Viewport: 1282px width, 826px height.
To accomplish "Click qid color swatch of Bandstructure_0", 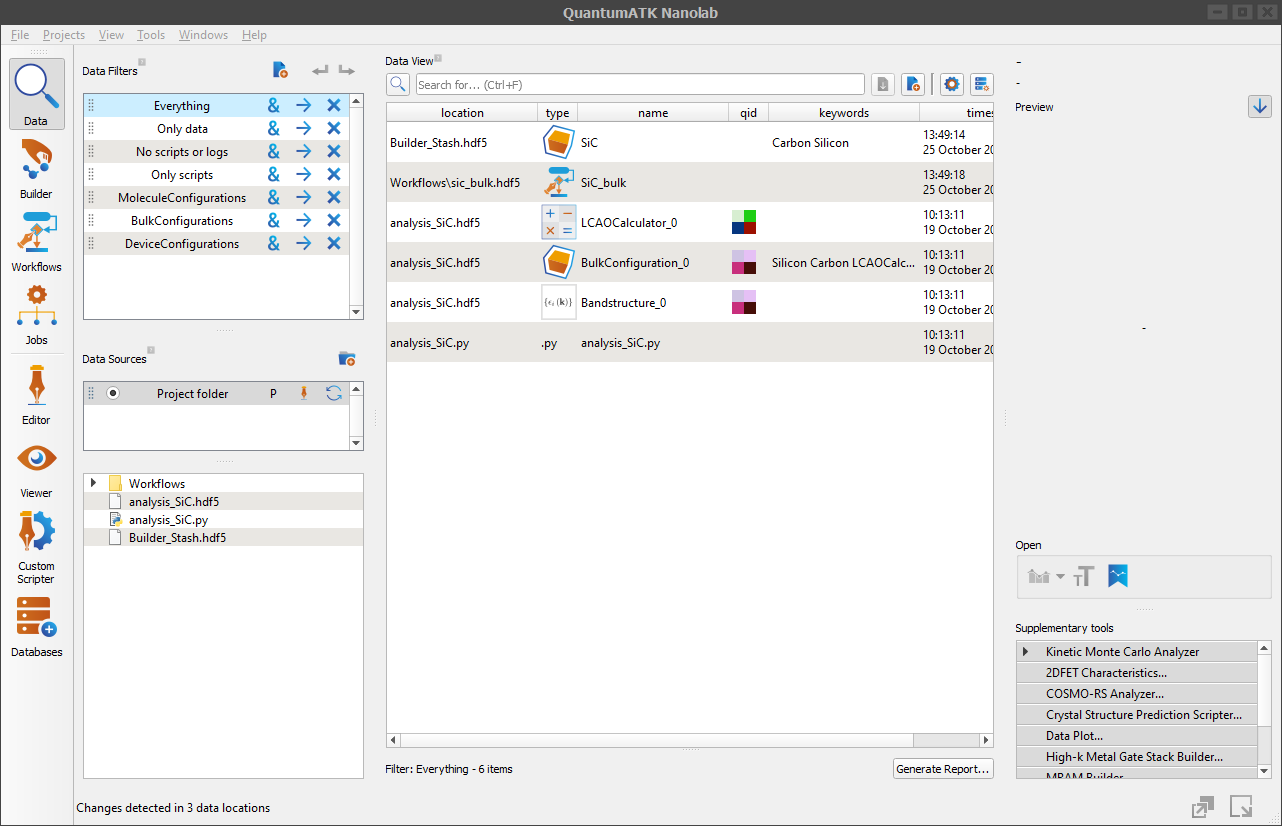I will [x=744, y=302].
